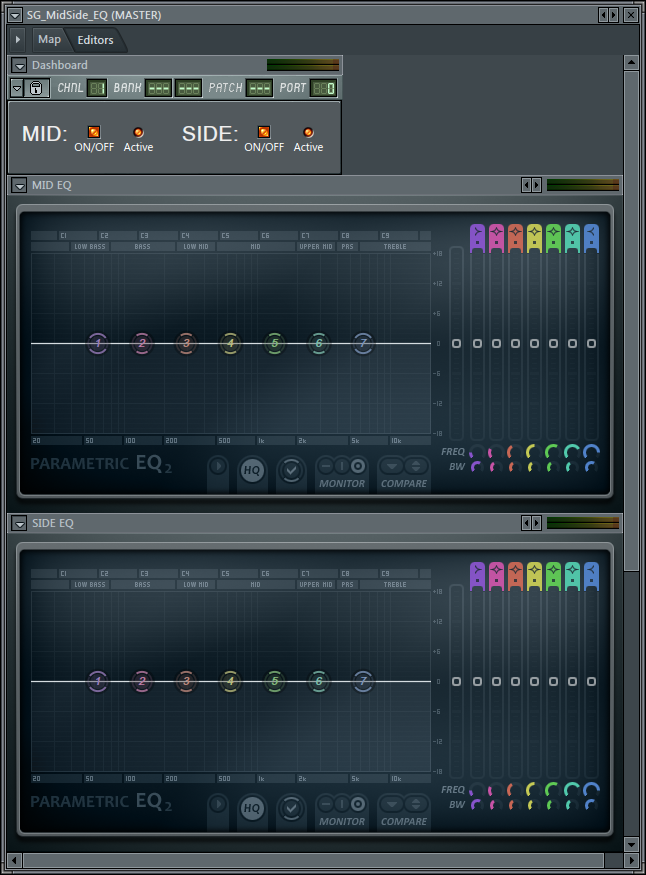Select band 1 node in MID EQ graph
Viewport: 646px width, 875px height.
tap(98, 343)
